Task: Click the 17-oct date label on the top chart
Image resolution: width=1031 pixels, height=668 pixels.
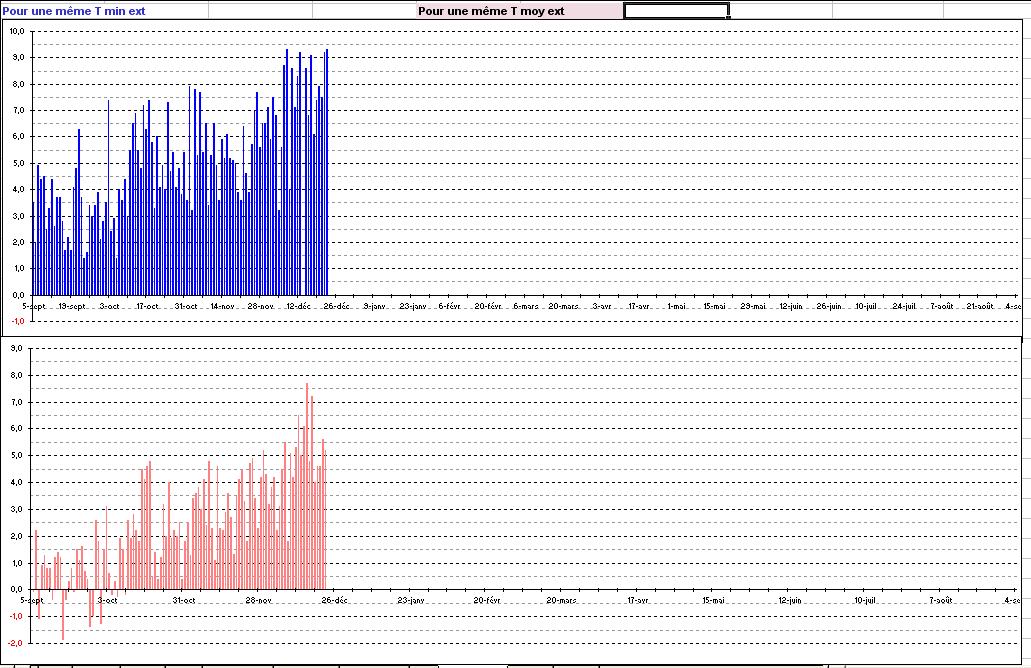Action: (148, 306)
